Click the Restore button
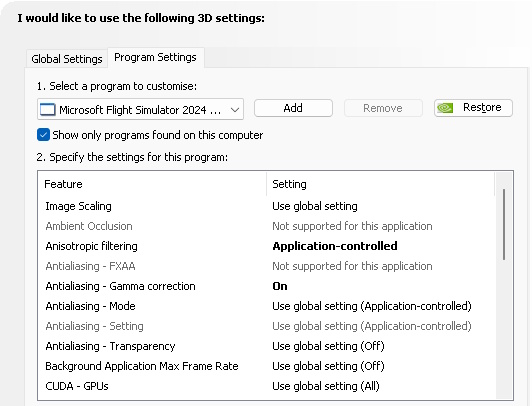The width and height of the screenshot is (532, 406). 473,108
